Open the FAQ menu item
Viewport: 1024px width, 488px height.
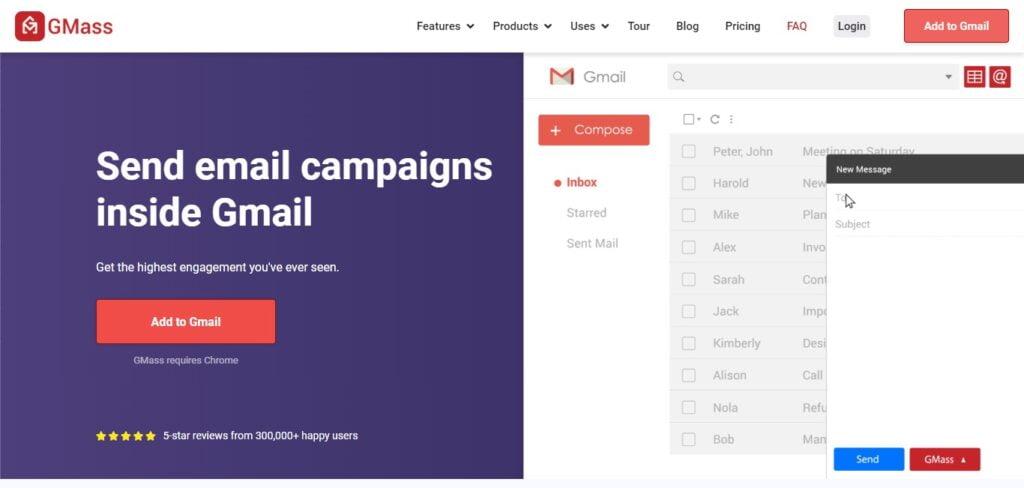pyautogui.click(x=797, y=26)
